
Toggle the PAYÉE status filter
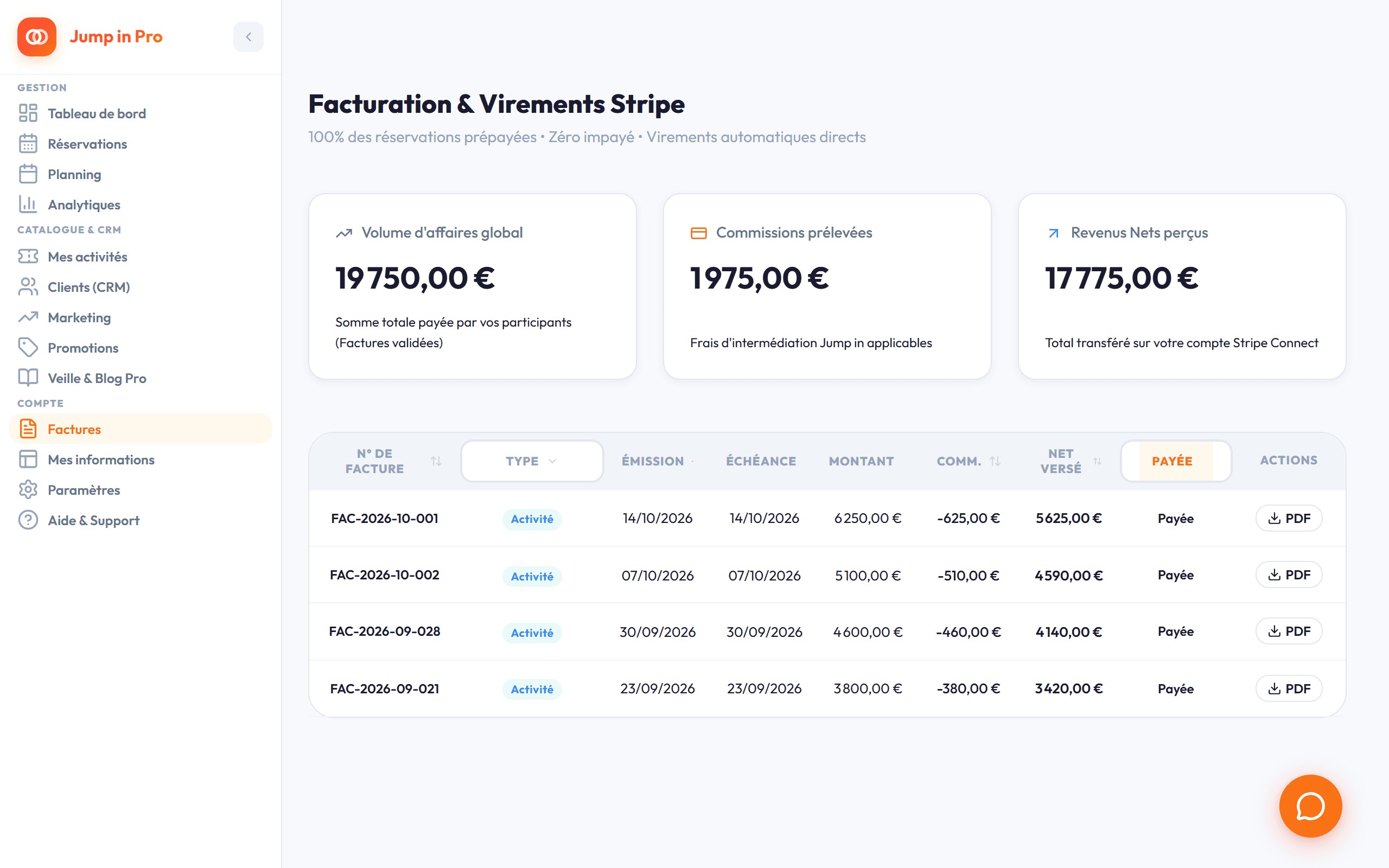[1175, 461]
